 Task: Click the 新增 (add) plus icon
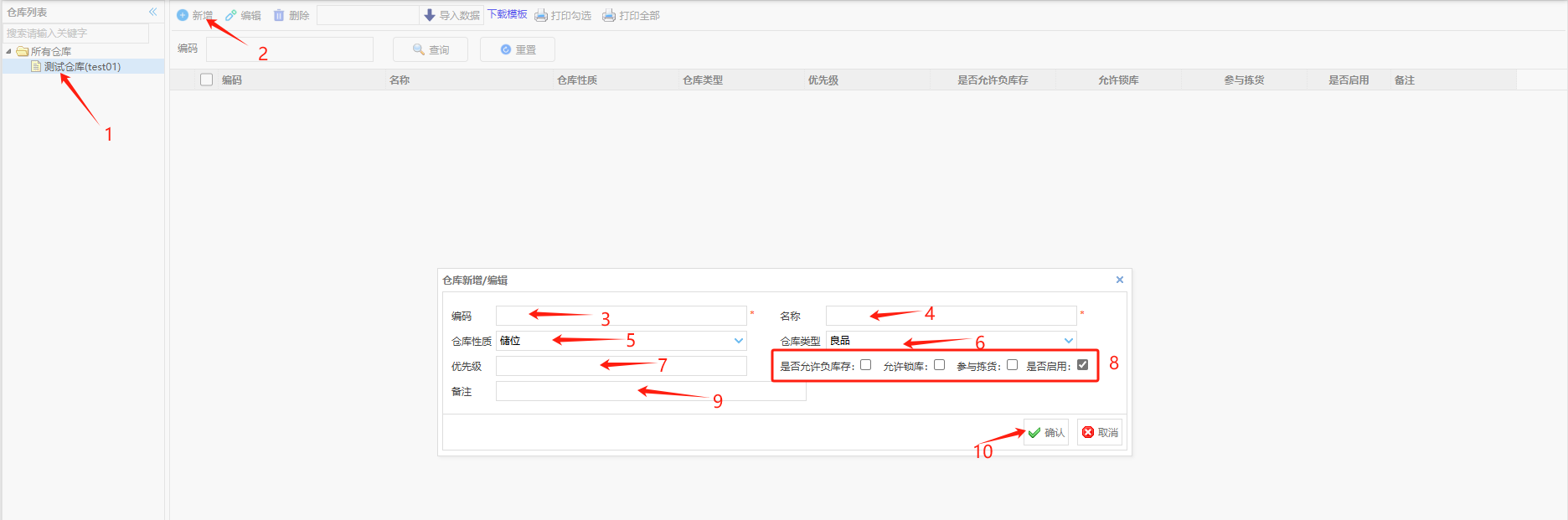183,15
